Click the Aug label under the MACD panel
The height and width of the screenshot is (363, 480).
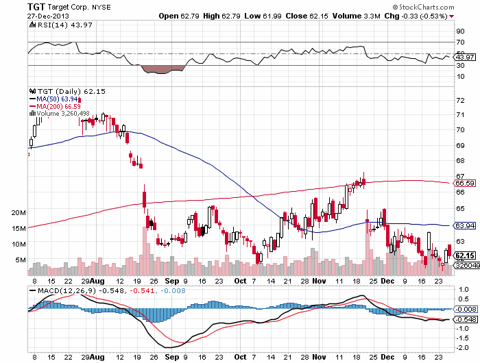click(97, 357)
